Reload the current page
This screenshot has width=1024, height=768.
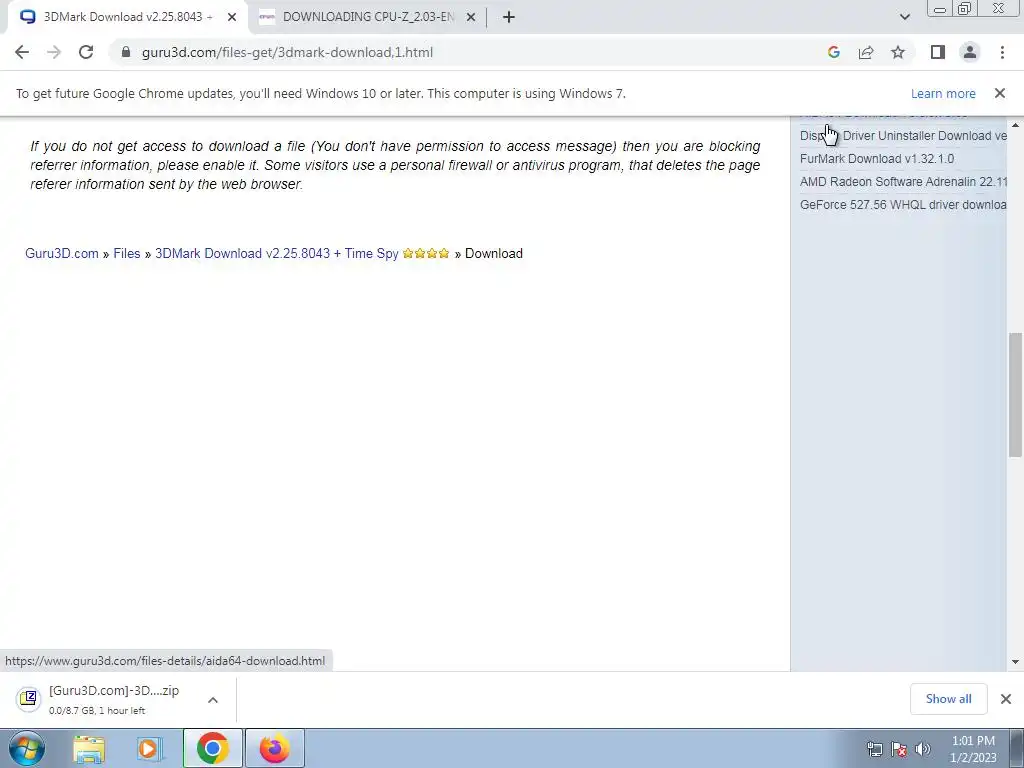click(x=86, y=52)
